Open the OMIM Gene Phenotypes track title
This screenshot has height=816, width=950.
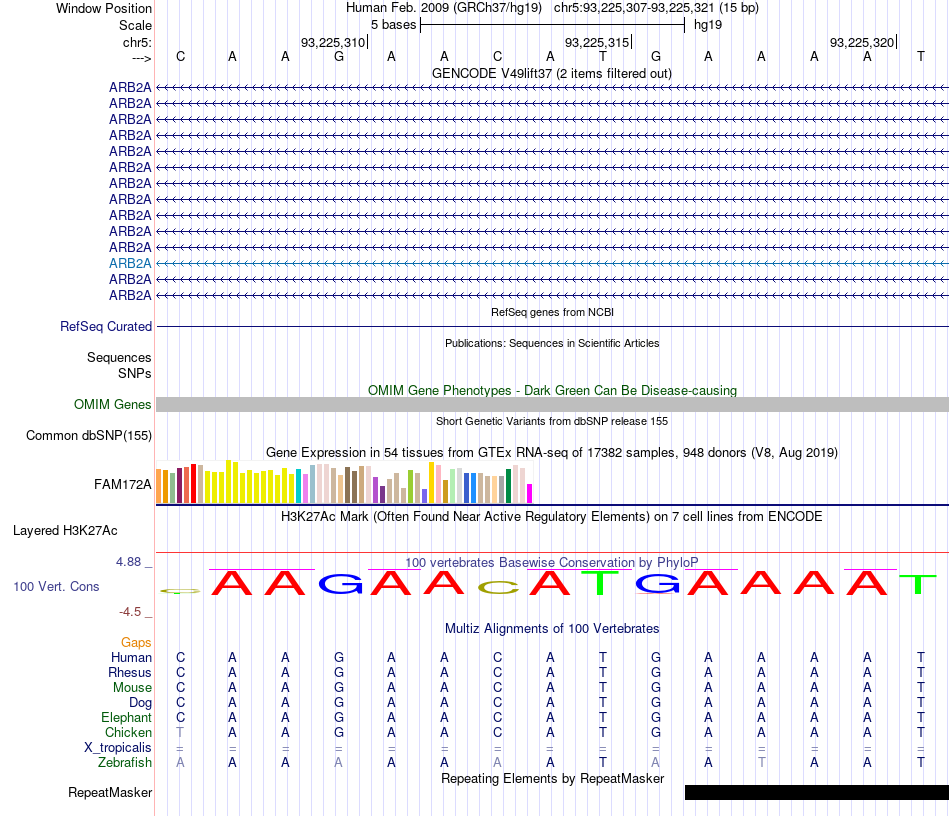pos(552,390)
